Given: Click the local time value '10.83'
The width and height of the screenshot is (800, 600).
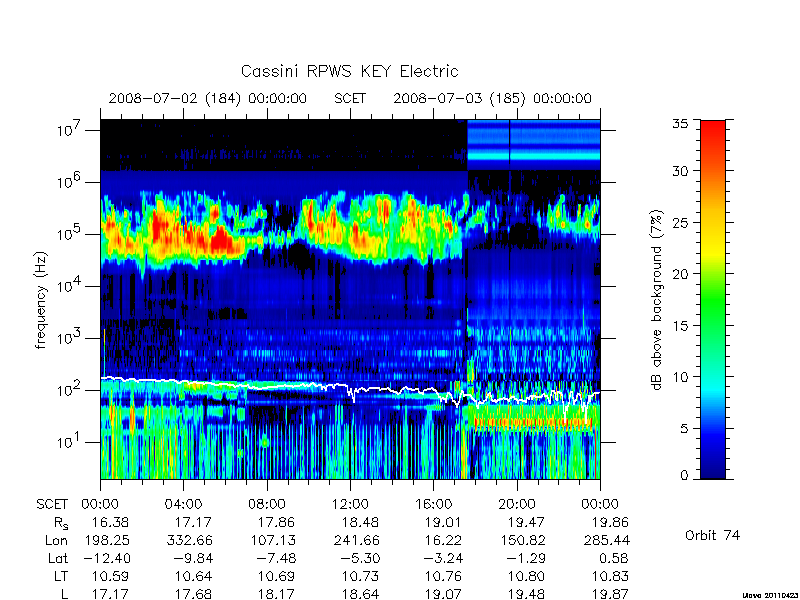Looking at the screenshot, I should pos(610,576).
